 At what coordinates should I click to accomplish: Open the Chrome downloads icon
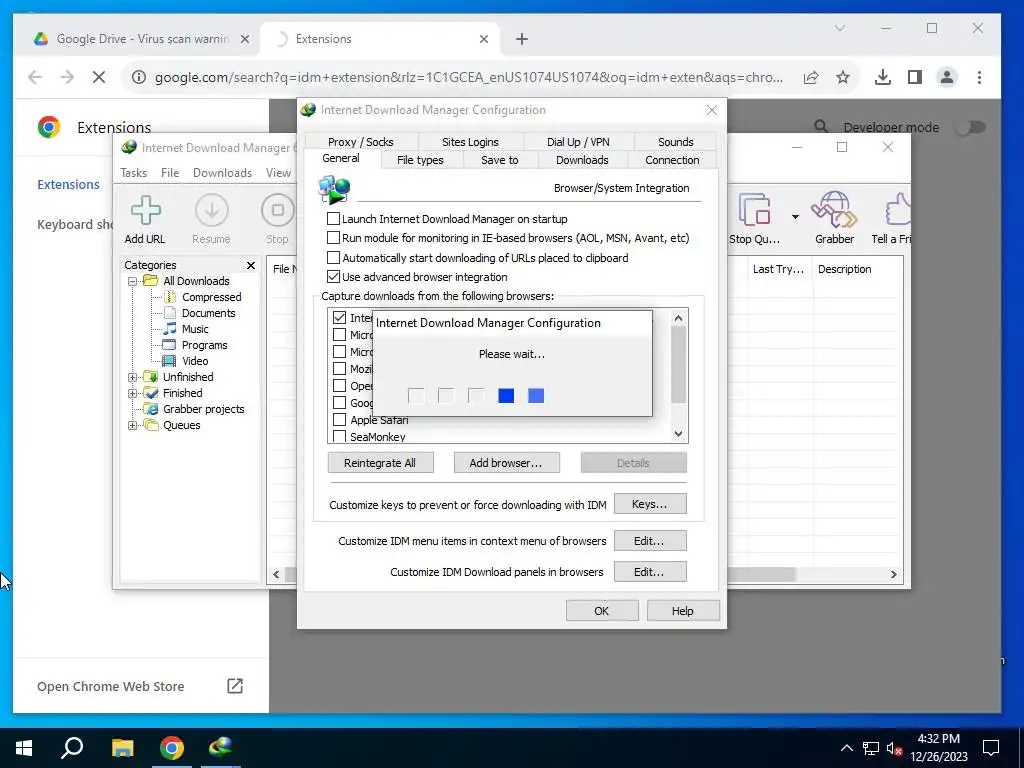pos(883,77)
